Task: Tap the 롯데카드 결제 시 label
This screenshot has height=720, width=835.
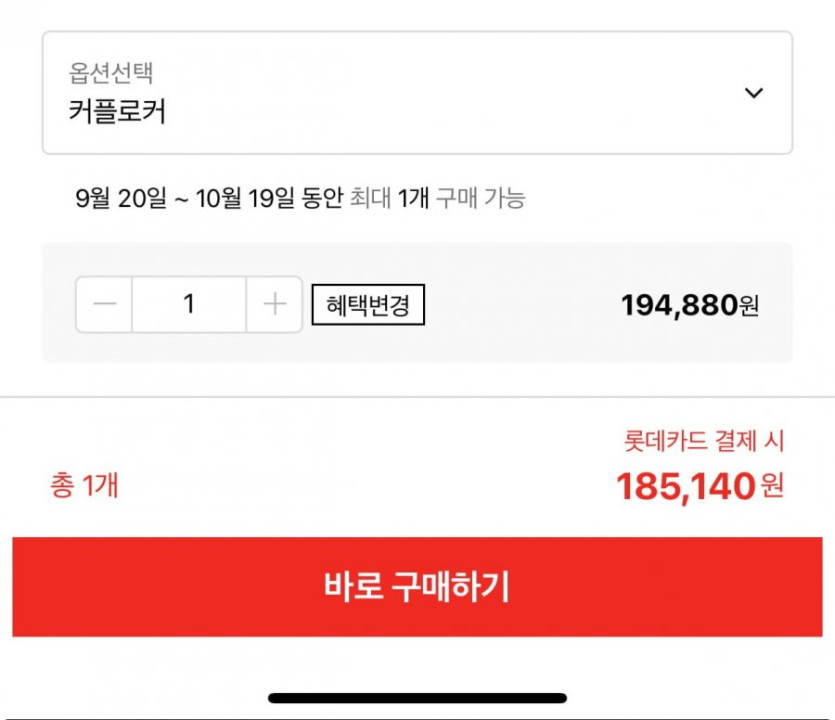Action: (x=704, y=441)
